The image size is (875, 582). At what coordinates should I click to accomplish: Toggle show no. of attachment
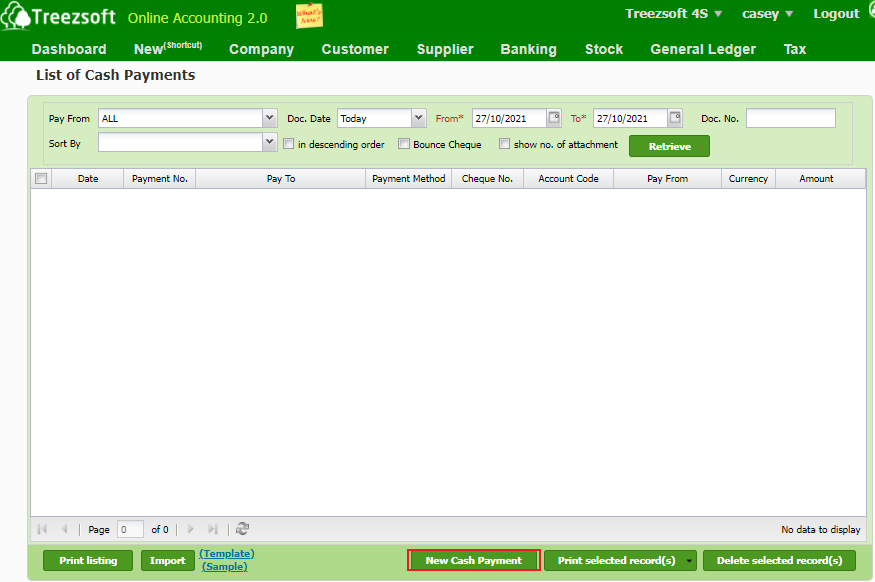tap(504, 144)
